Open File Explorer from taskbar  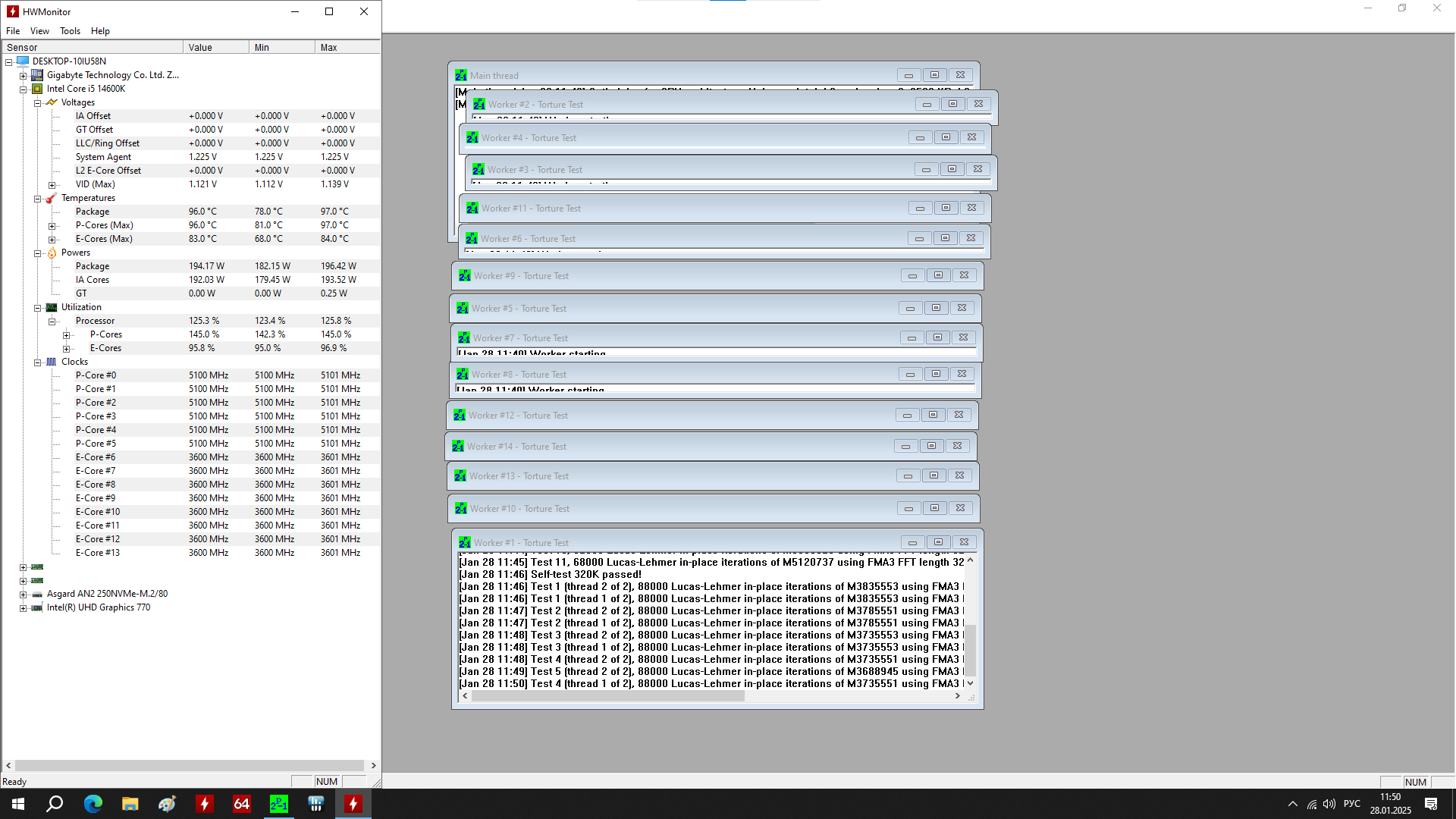130,804
